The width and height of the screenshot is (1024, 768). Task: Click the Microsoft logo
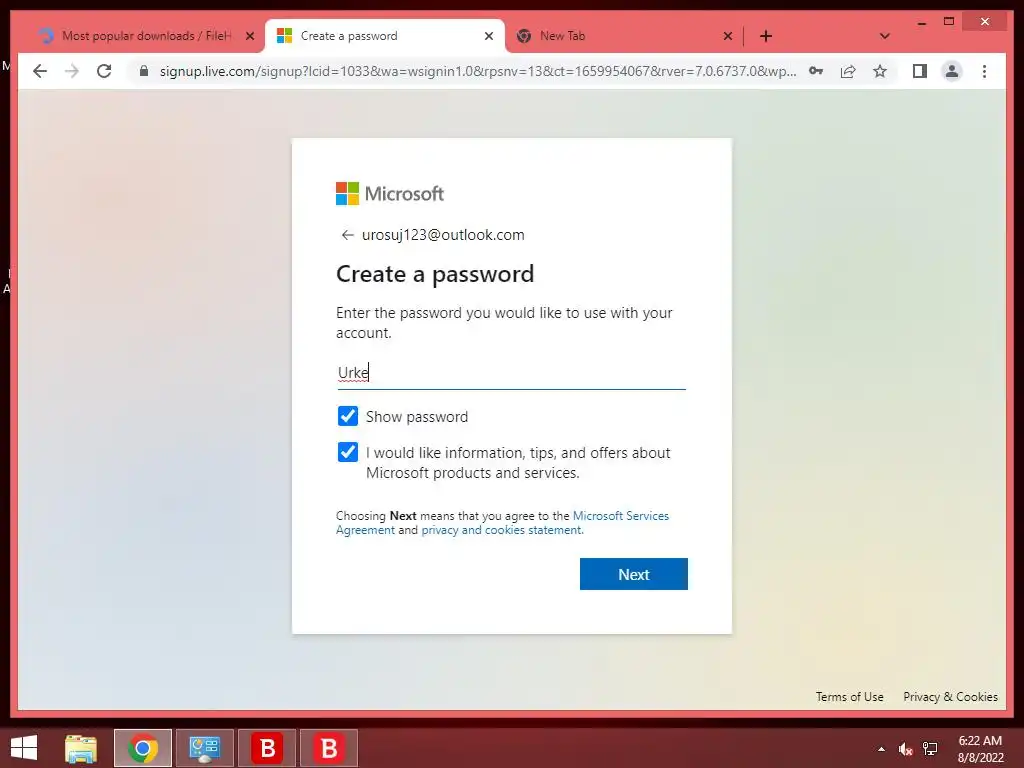[390, 193]
